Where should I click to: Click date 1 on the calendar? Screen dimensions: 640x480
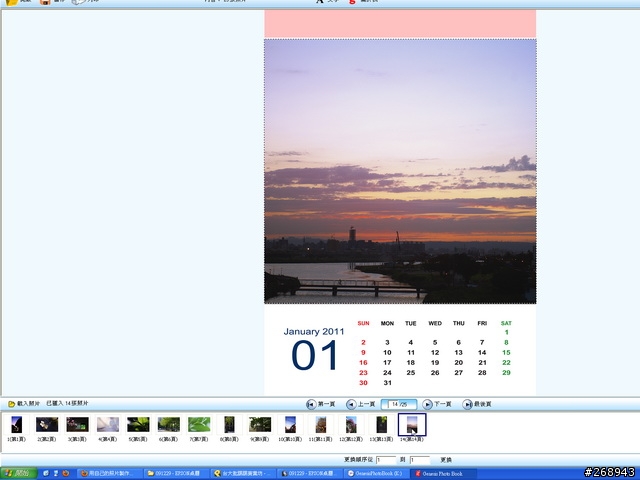[507, 332]
